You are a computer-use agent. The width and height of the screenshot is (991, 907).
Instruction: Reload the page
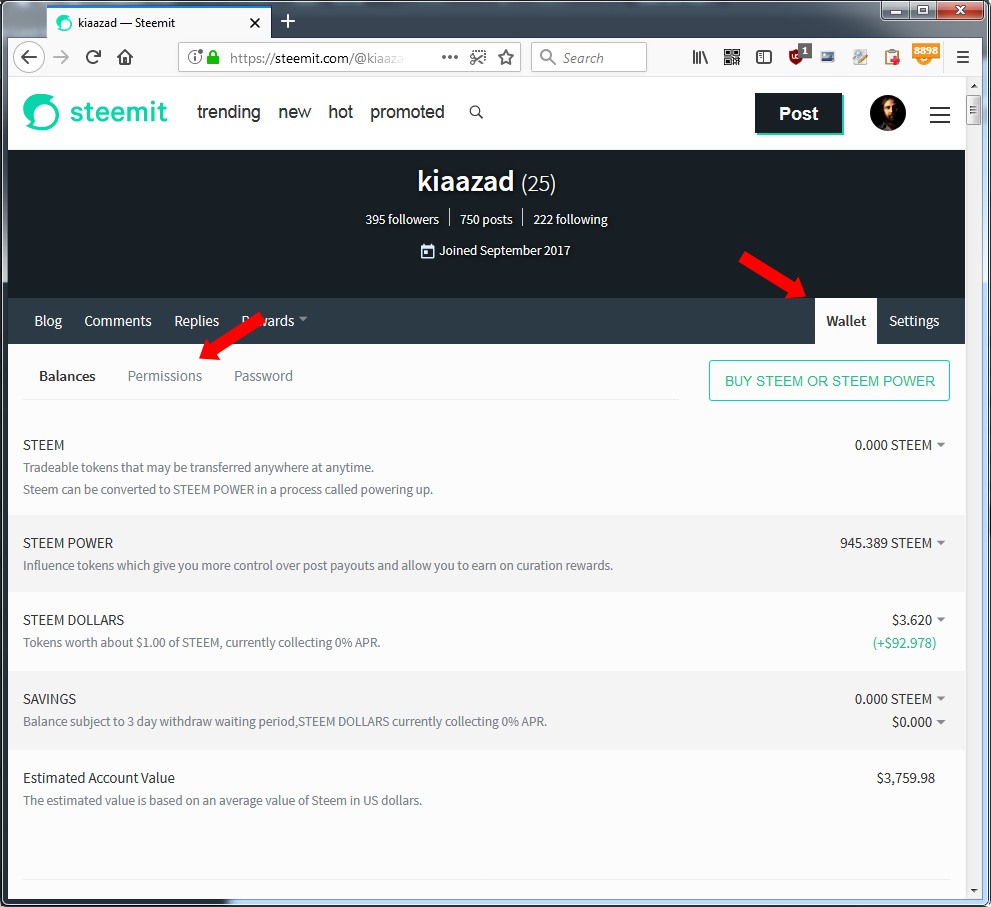pyautogui.click(x=94, y=58)
